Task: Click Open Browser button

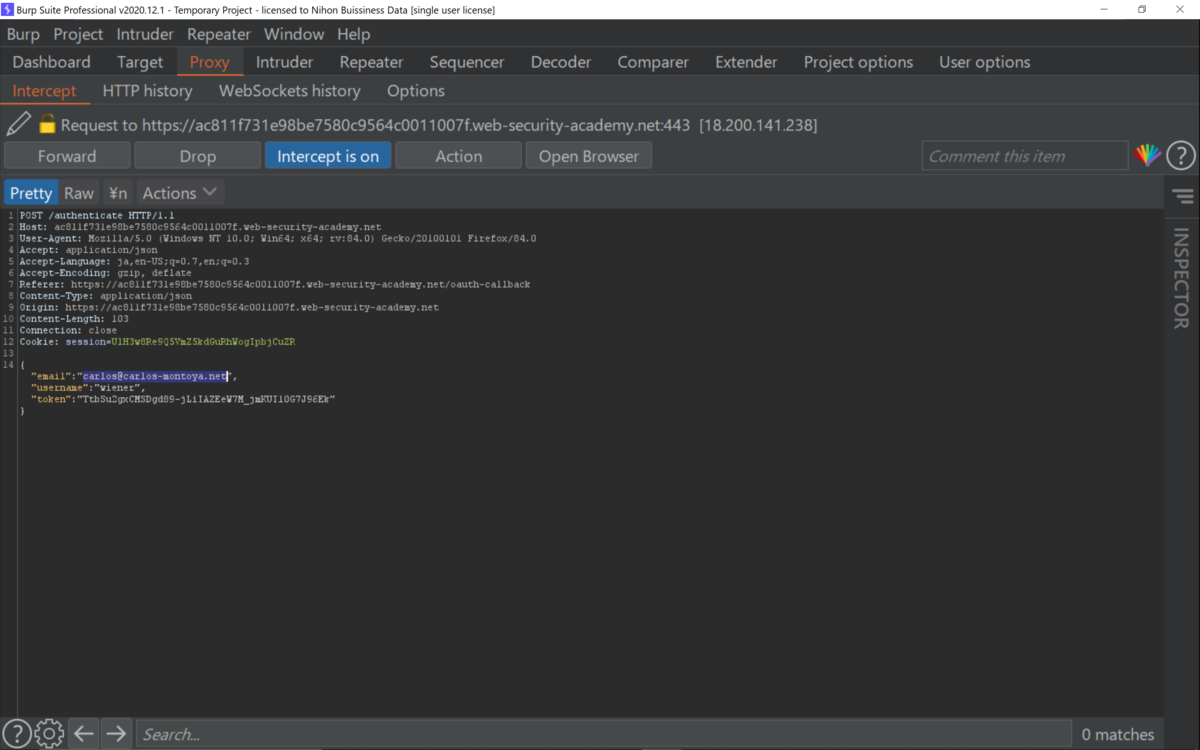Action: coord(589,156)
